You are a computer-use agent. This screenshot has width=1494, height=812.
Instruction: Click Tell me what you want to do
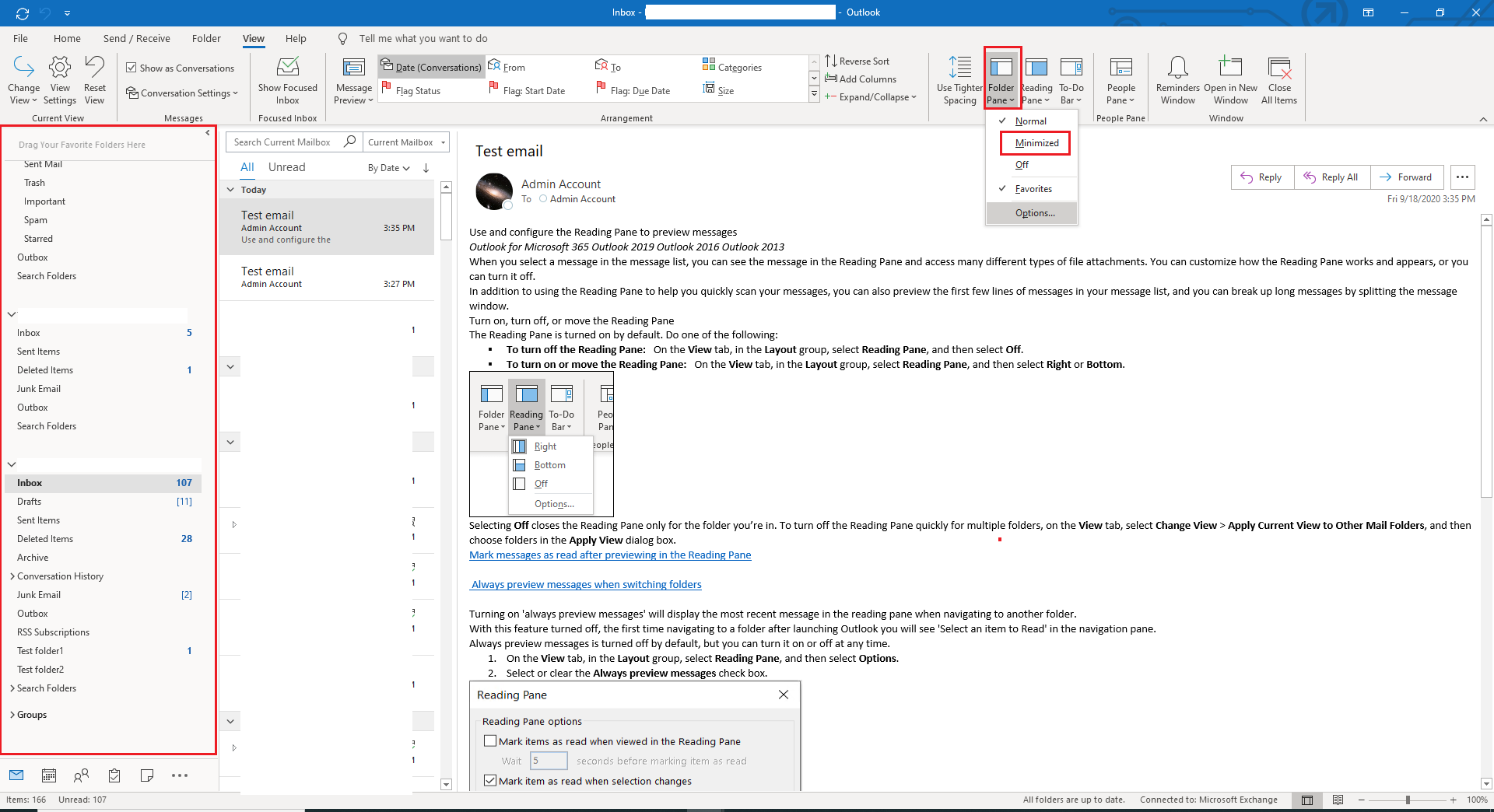pos(423,38)
